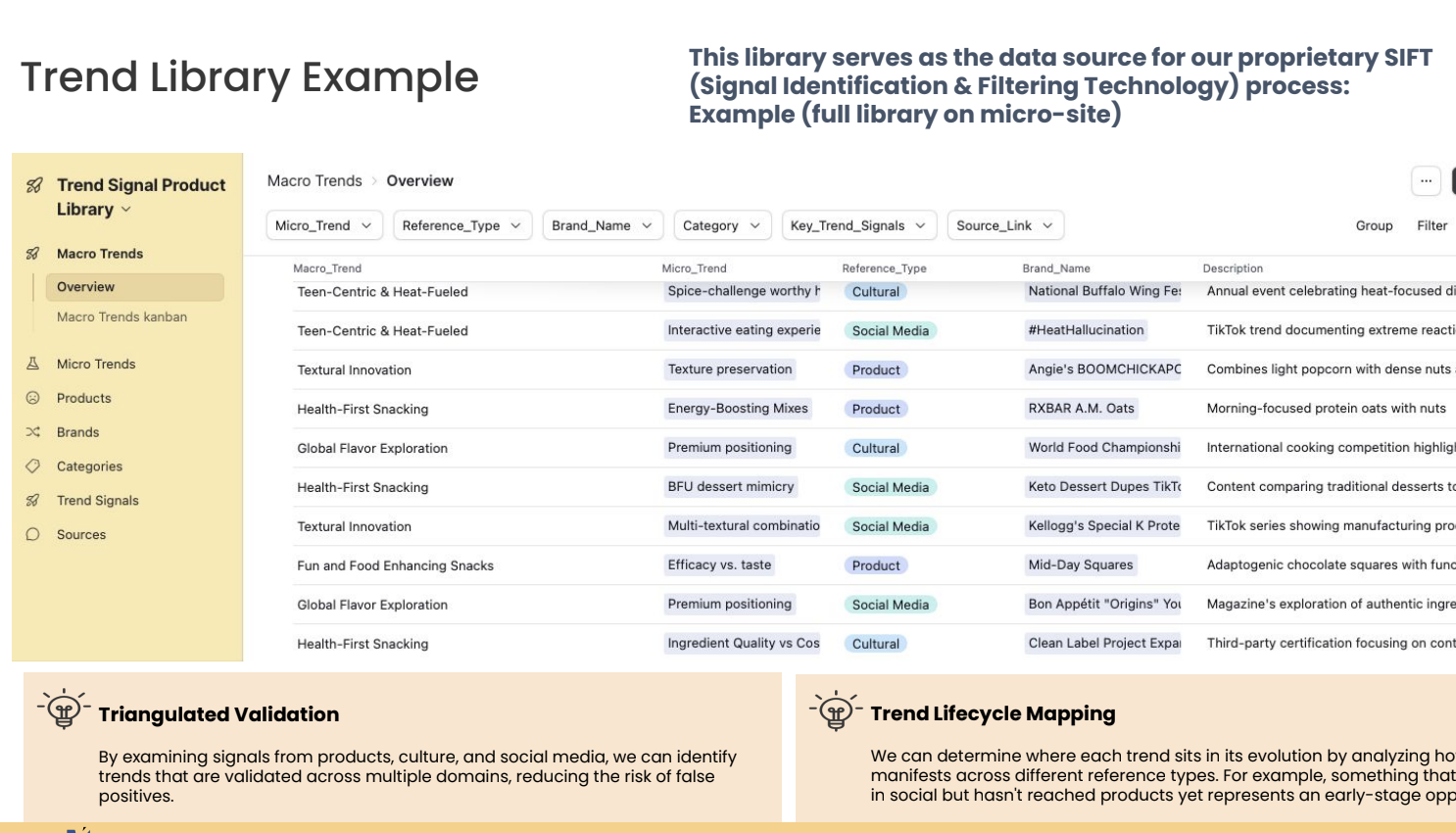Click the Social Media tag in #HeatHallucination row
Screen dimensions: 1456x833
click(891, 331)
